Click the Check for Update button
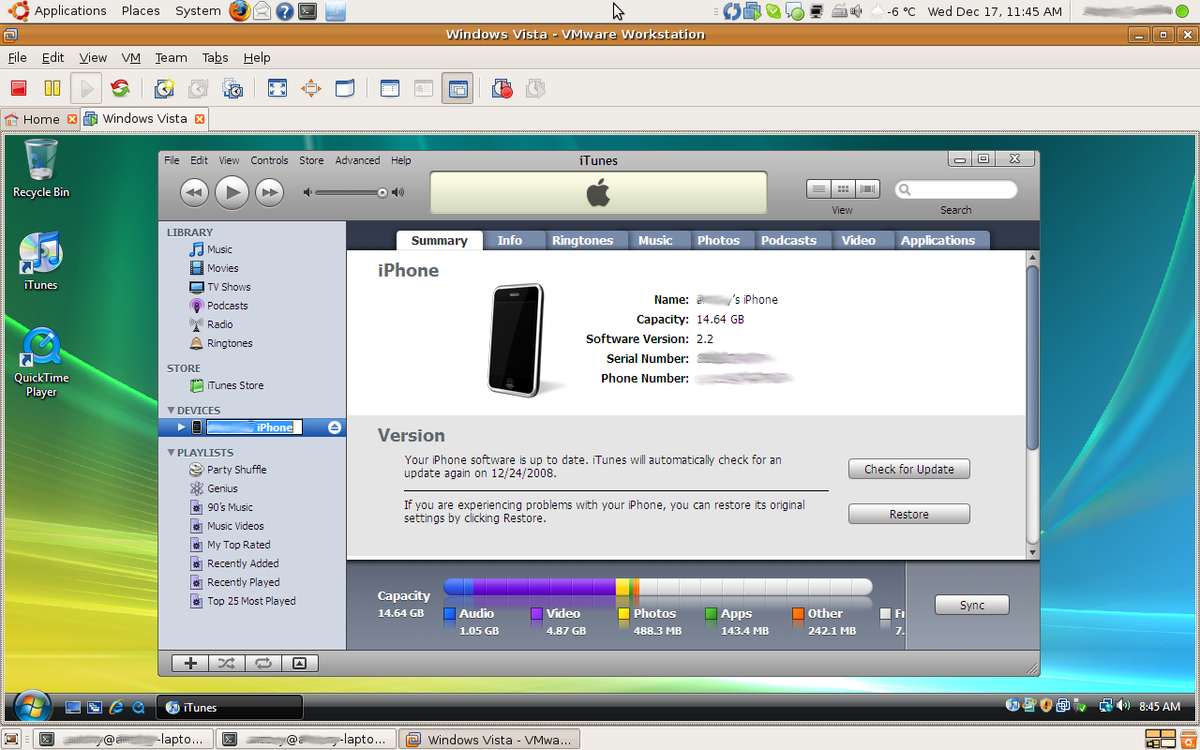Viewport: 1200px width, 750px height. tap(909, 469)
